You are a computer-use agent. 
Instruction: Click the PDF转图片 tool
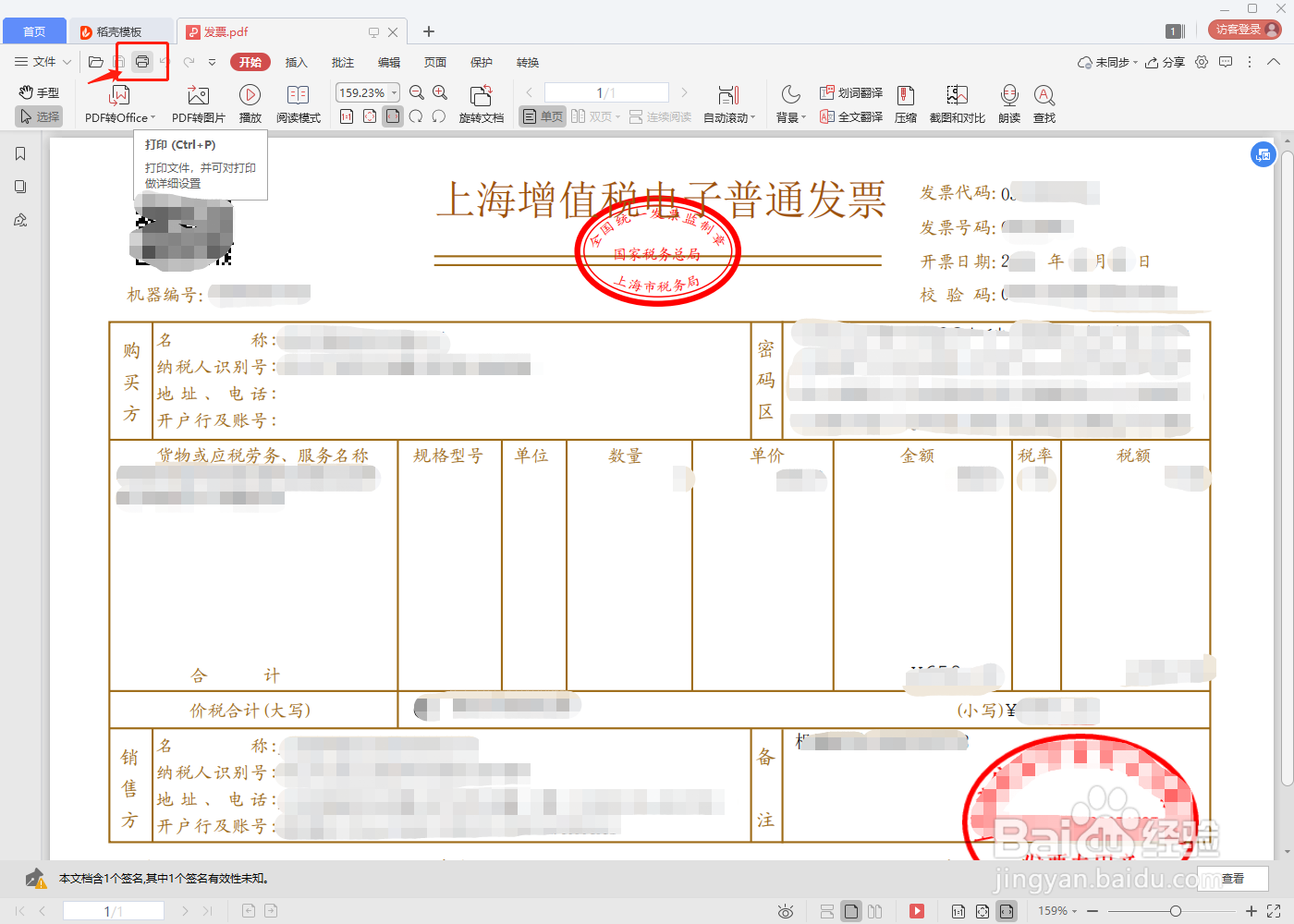(198, 104)
